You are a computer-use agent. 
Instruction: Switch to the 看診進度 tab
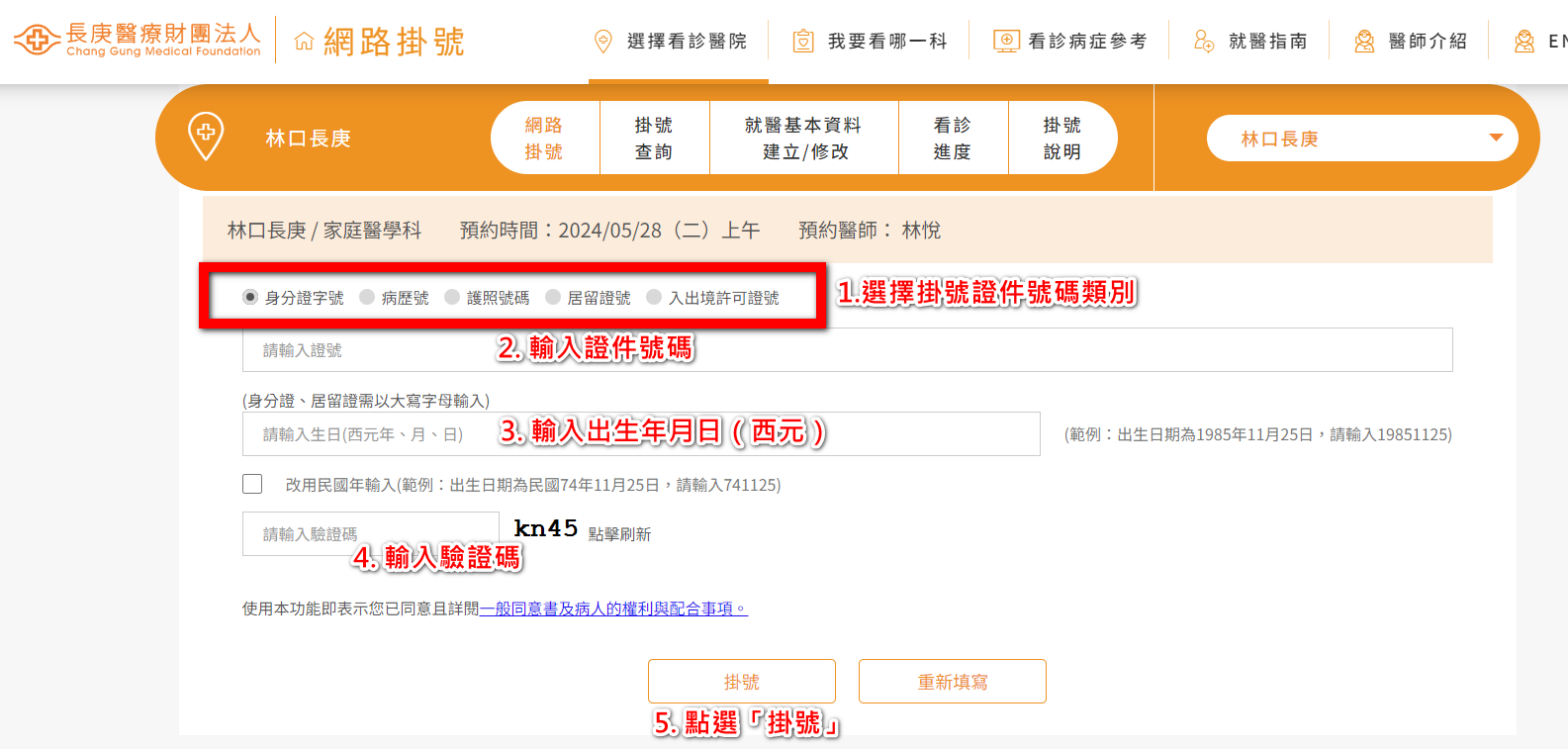coord(953,138)
